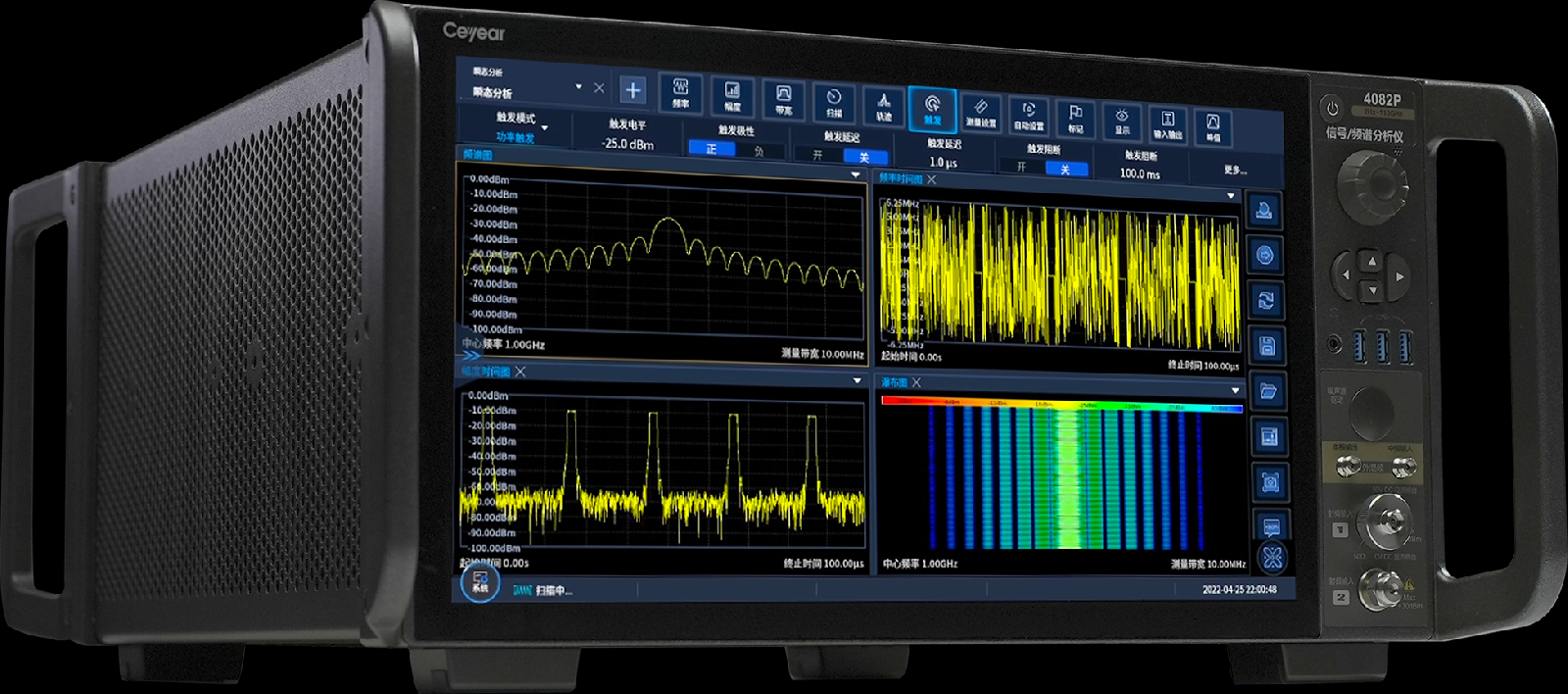This screenshot has height=694, width=1568.
Task: Open the 测量设置 (Measurement Setup) icon
Action: 980,112
